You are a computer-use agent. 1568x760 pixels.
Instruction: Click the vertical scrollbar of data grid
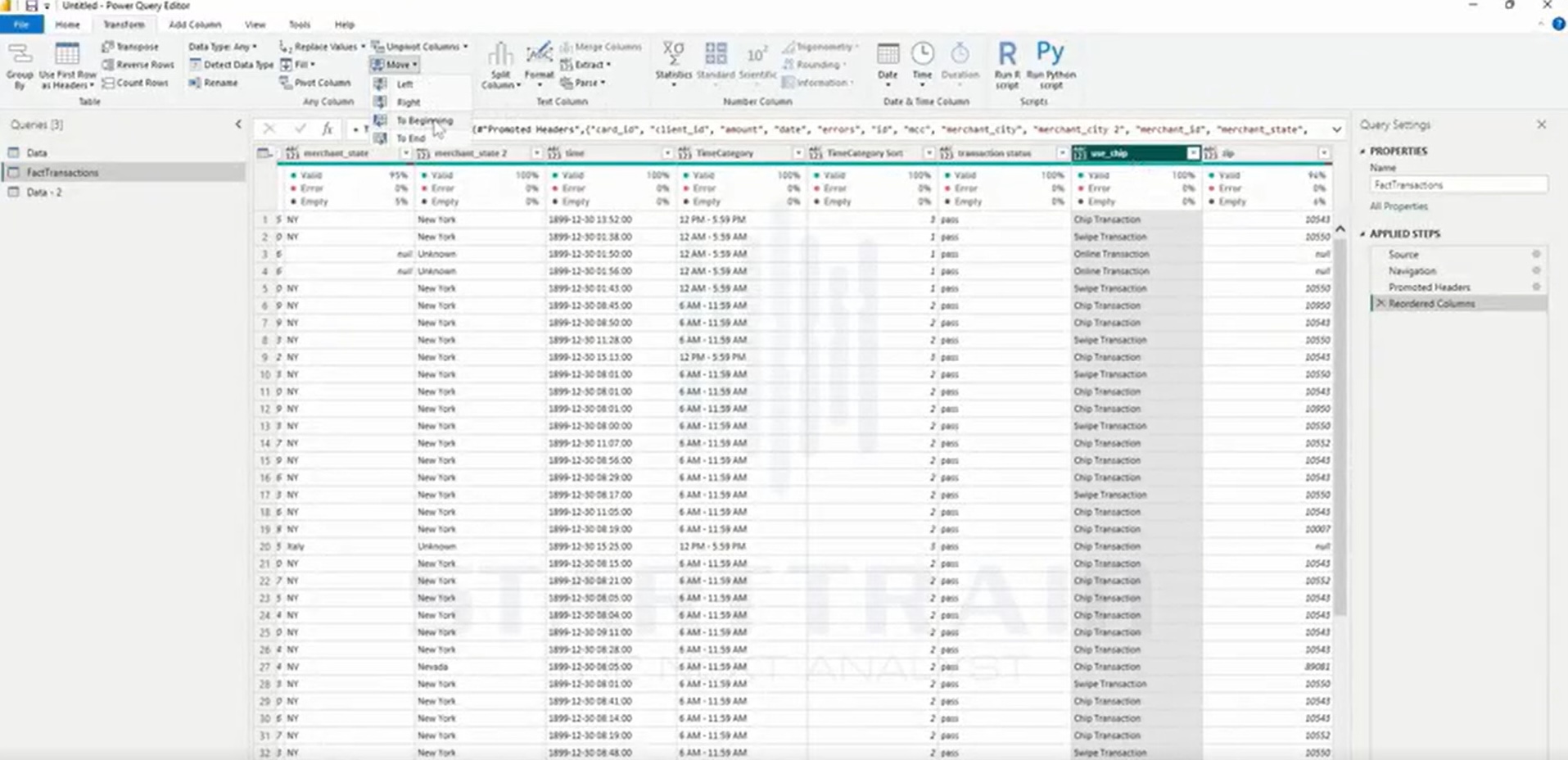[x=1340, y=426]
